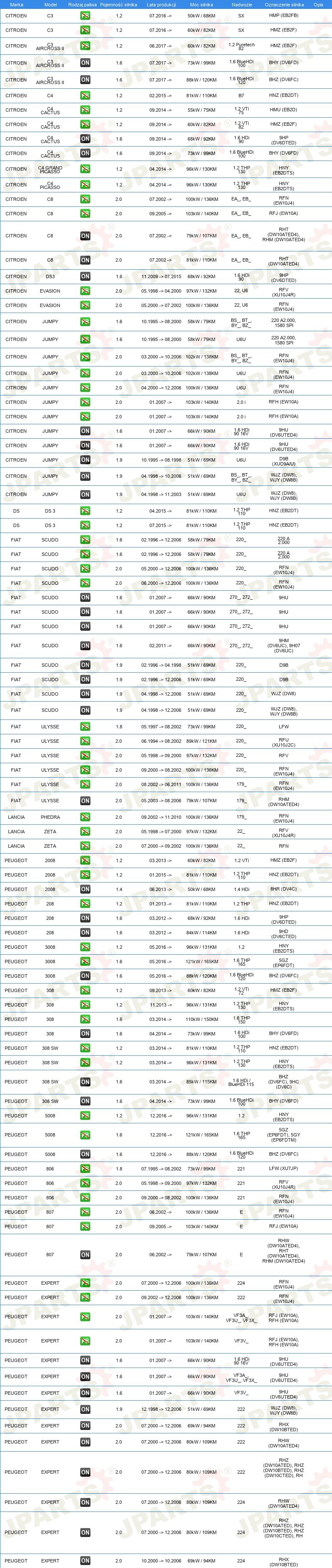The image size is (332, 1568).
Task: Click petrol icon in Lancia Zeta 97kW/132KM row
Action: coord(85,832)
